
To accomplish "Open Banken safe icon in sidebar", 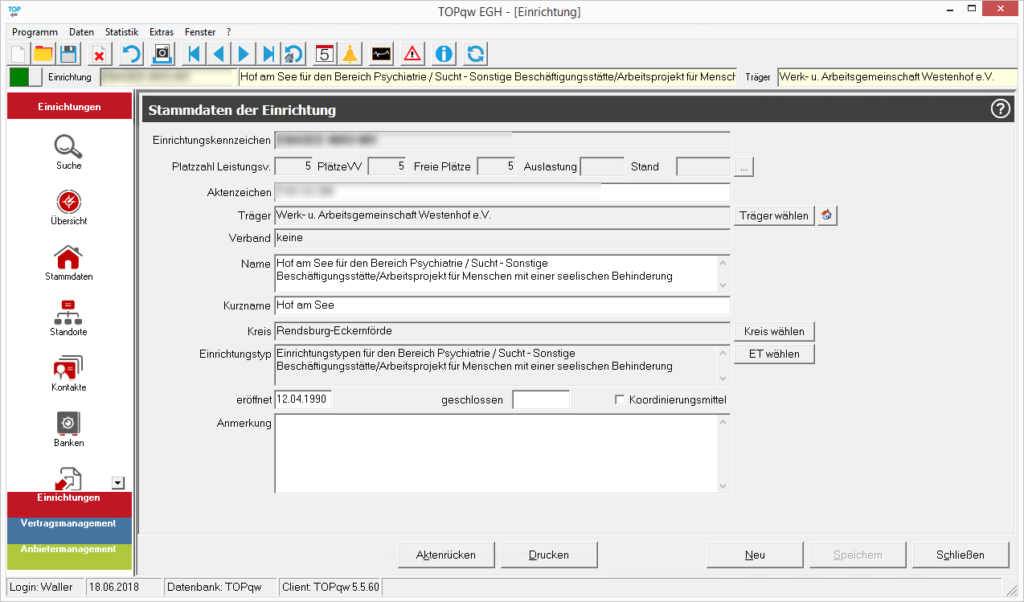I will pyautogui.click(x=69, y=428).
